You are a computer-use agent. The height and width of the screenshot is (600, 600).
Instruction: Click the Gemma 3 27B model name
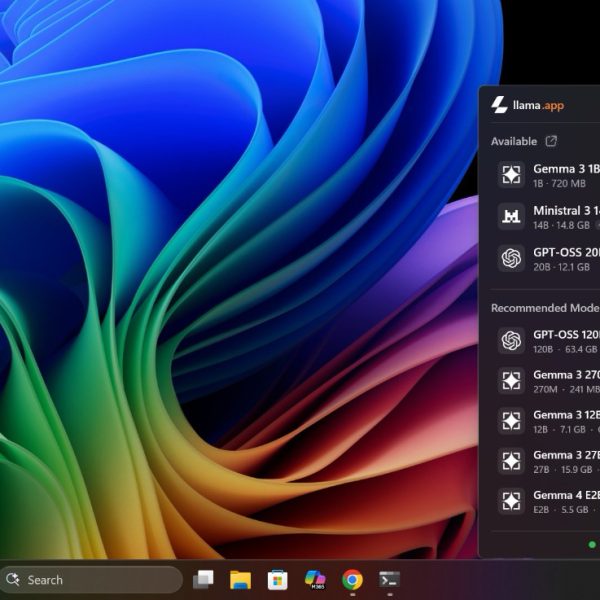pyautogui.click(x=566, y=455)
